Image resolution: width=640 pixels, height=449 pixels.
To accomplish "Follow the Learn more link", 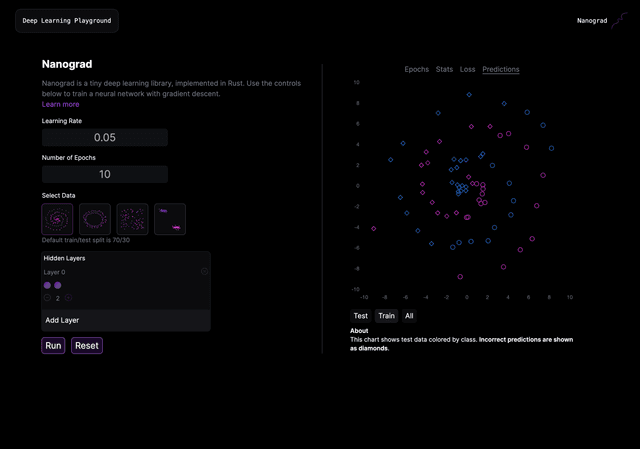I will coord(60,104).
